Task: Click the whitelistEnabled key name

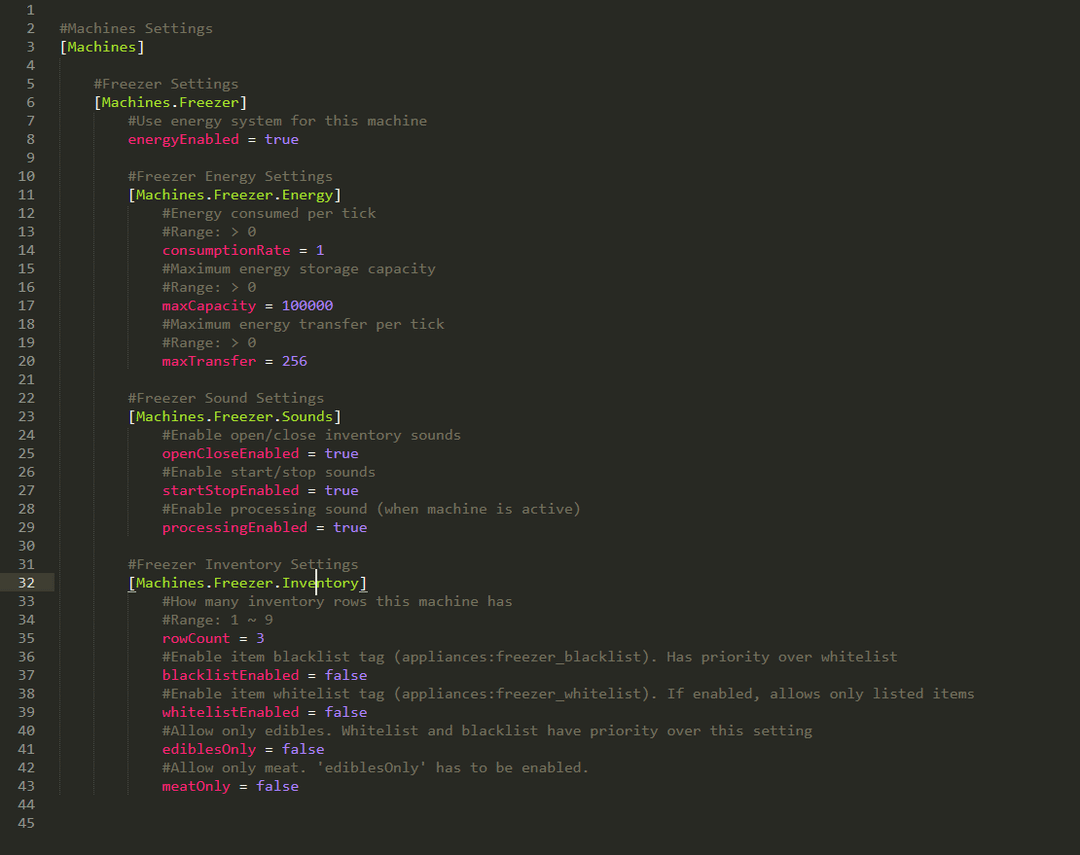Action: click(x=230, y=713)
